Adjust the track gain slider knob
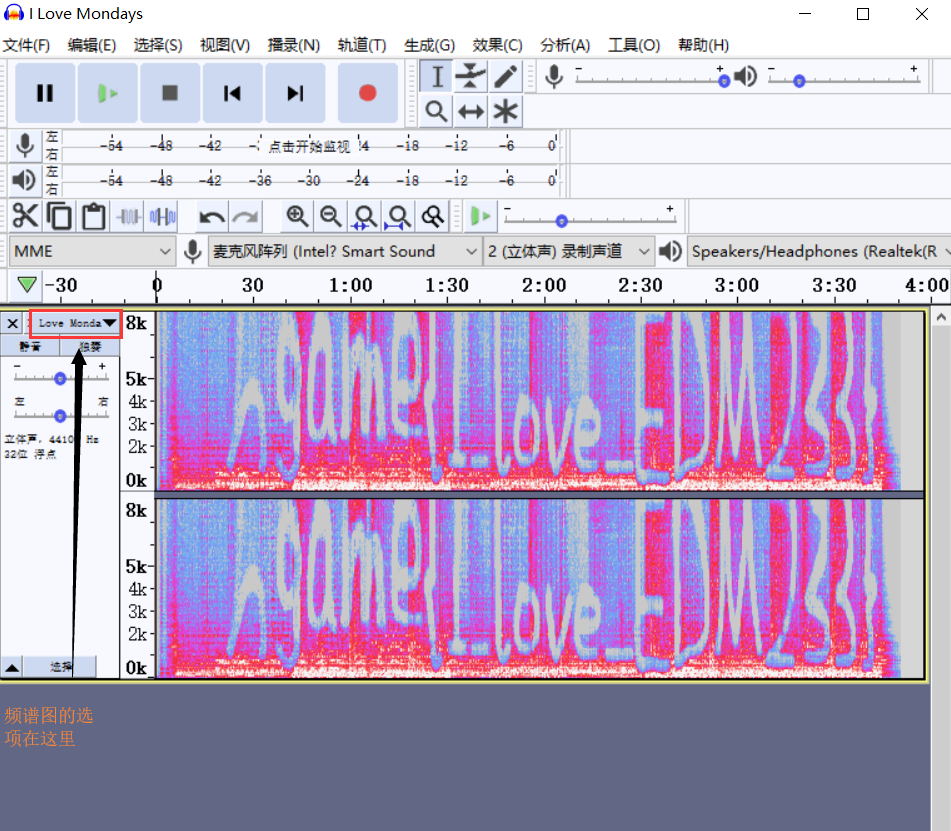 (x=60, y=379)
